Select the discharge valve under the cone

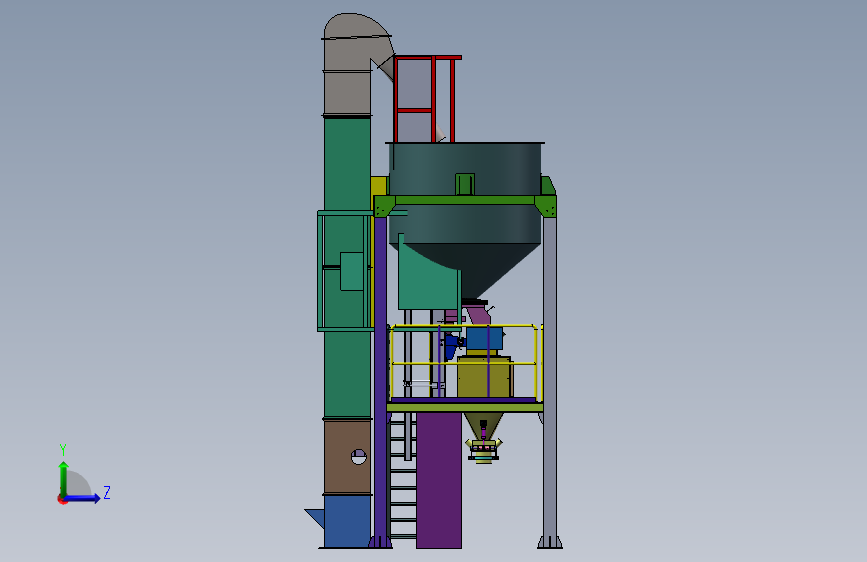(x=484, y=449)
